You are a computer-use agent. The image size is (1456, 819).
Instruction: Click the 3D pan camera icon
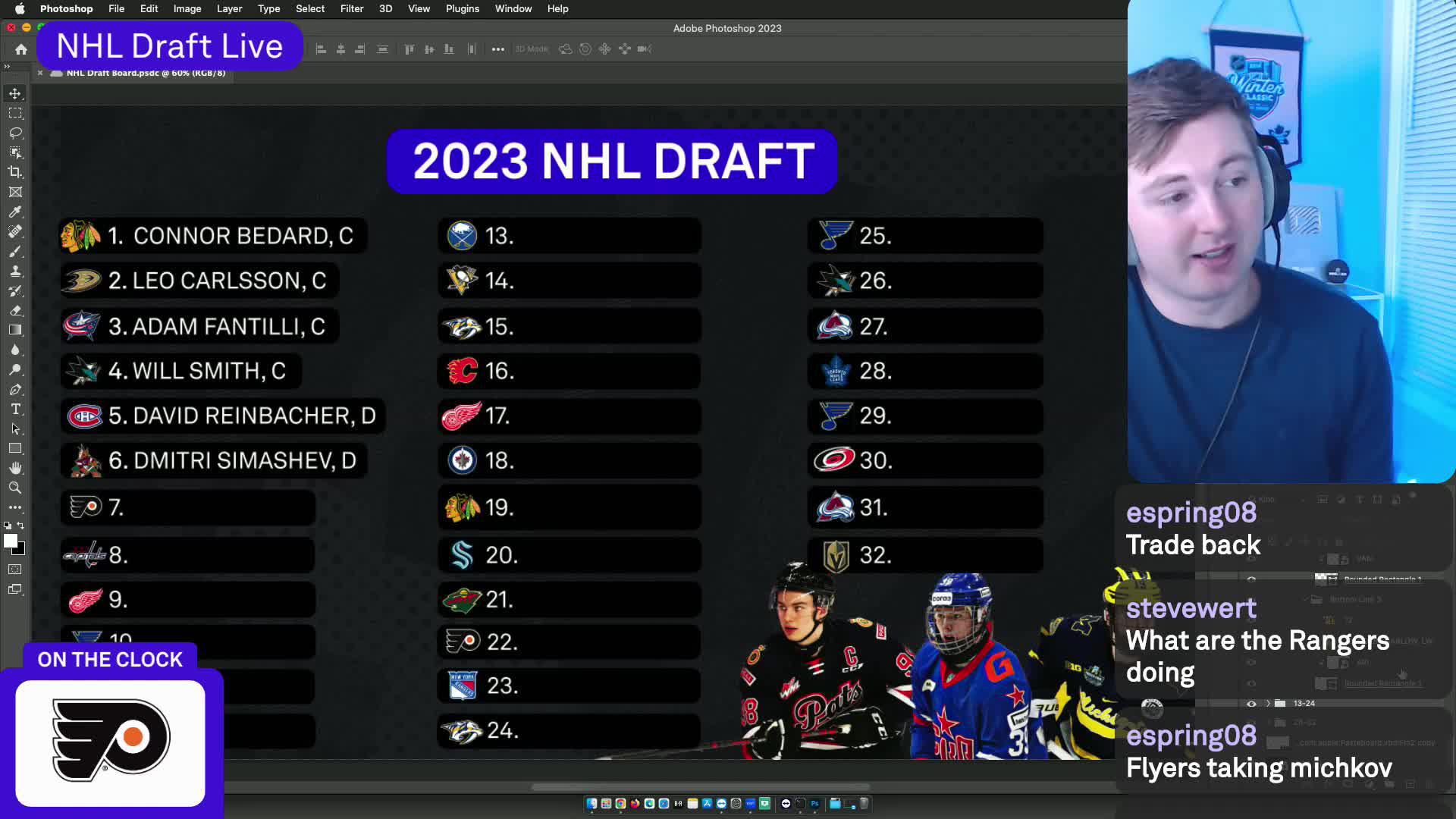tap(605, 49)
